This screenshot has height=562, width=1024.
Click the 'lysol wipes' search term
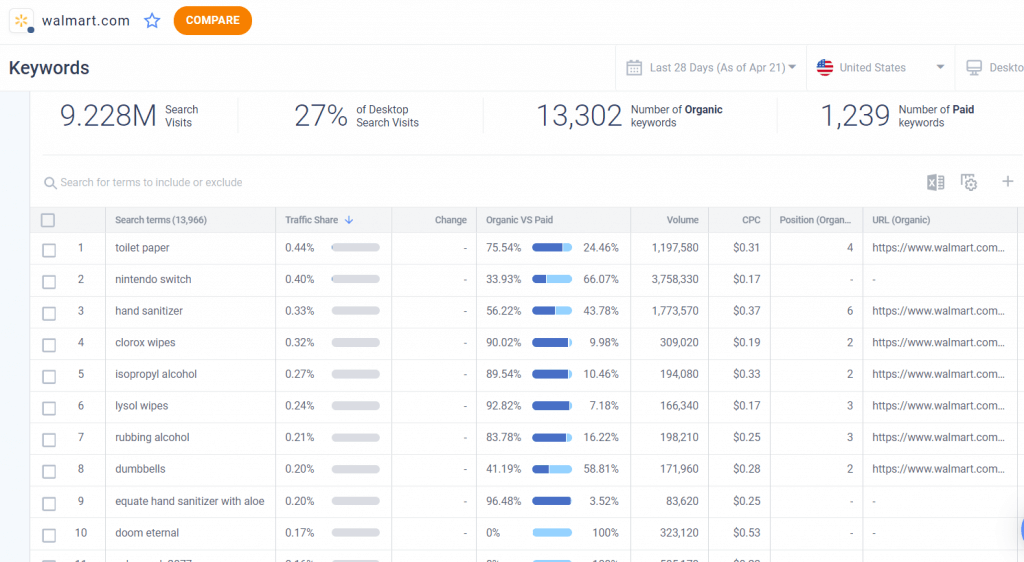click(141, 405)
